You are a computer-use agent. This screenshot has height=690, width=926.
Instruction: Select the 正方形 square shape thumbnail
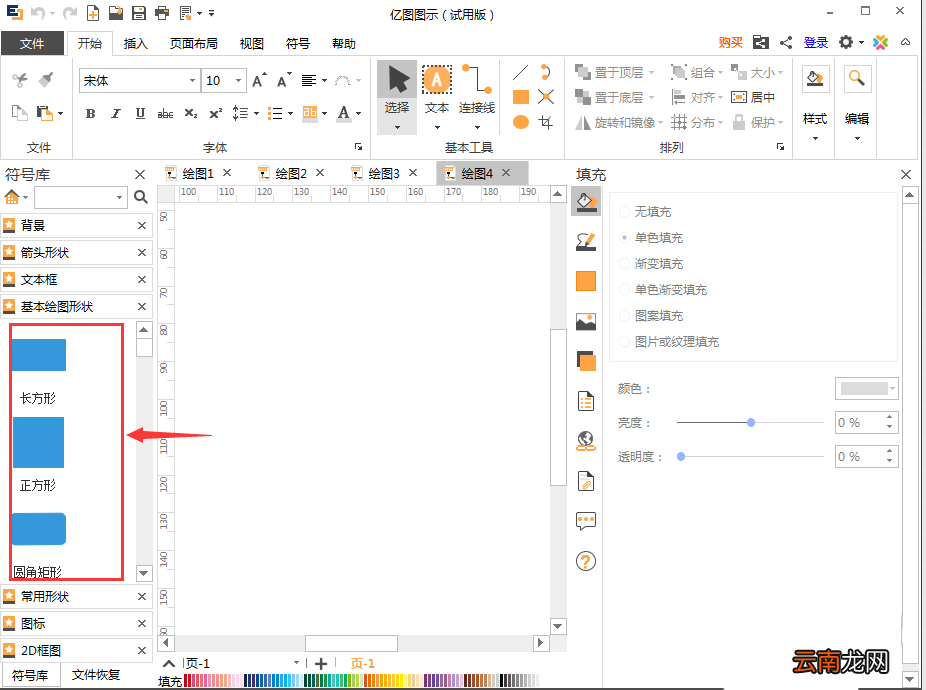coord(38,442)
